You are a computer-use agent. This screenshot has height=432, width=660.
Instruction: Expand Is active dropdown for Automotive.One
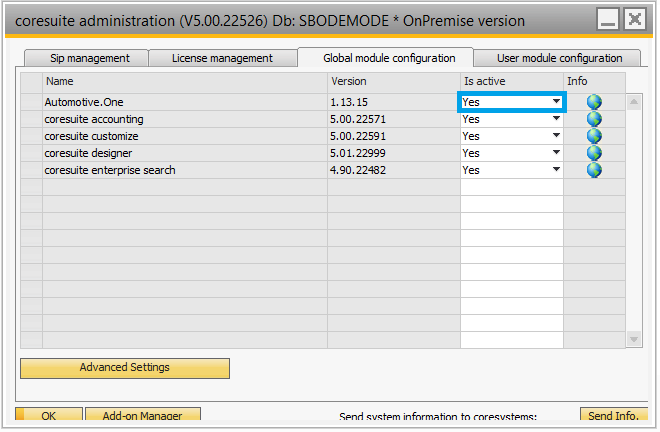pos(555,102)
